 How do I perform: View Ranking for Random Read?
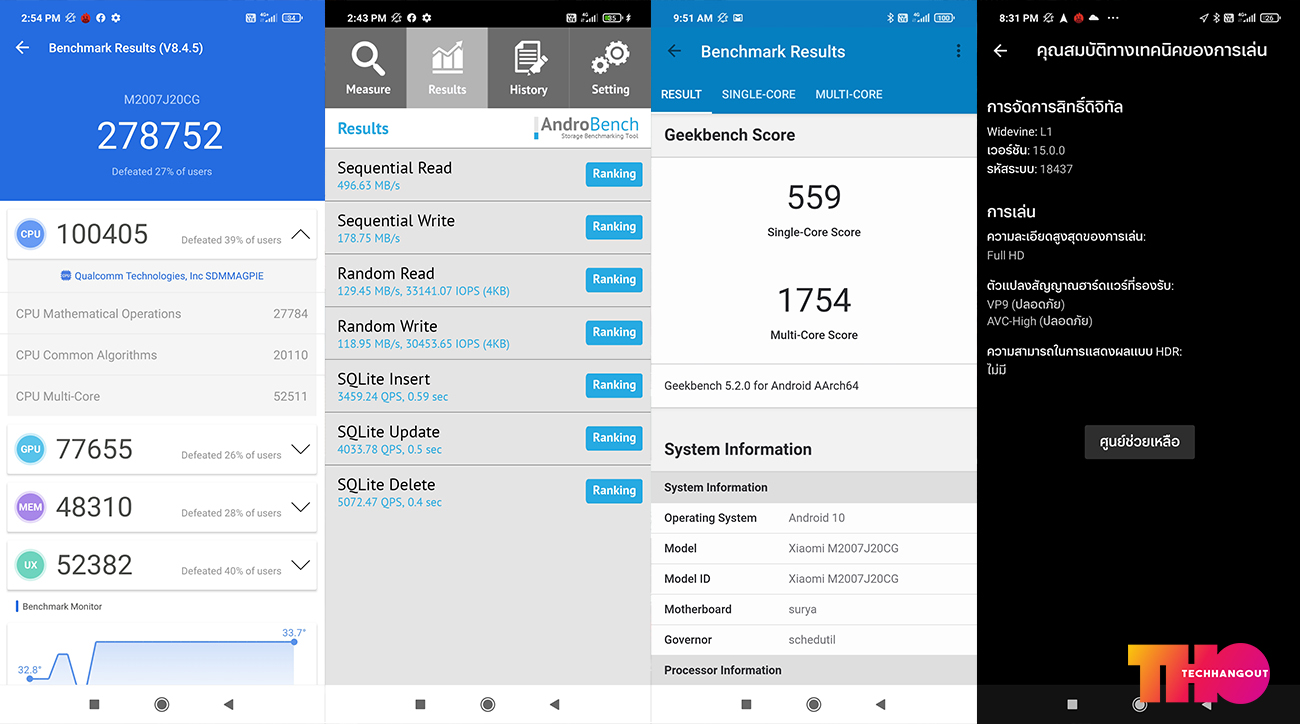[x=614, y=280]
